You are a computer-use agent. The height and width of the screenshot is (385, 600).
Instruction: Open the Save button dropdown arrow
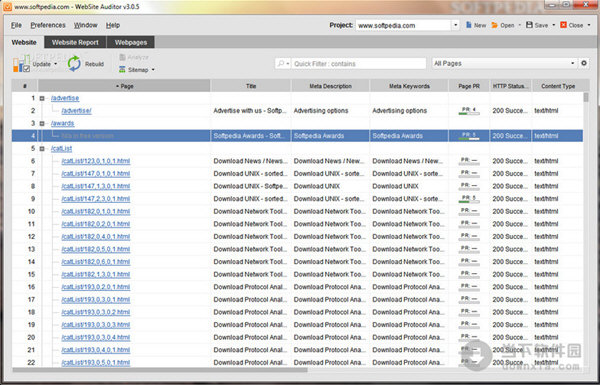[x=553, y=25]
